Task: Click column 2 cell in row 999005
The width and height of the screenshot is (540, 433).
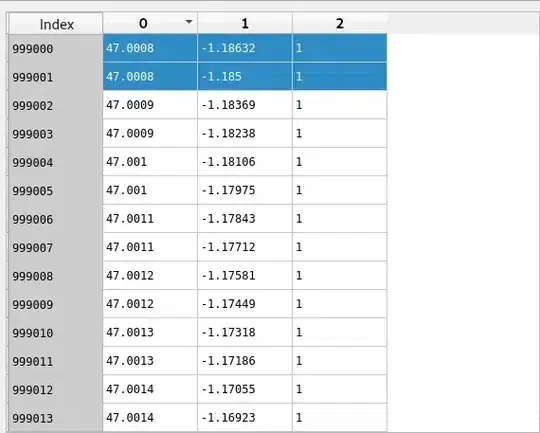Action: click(340, 190)
